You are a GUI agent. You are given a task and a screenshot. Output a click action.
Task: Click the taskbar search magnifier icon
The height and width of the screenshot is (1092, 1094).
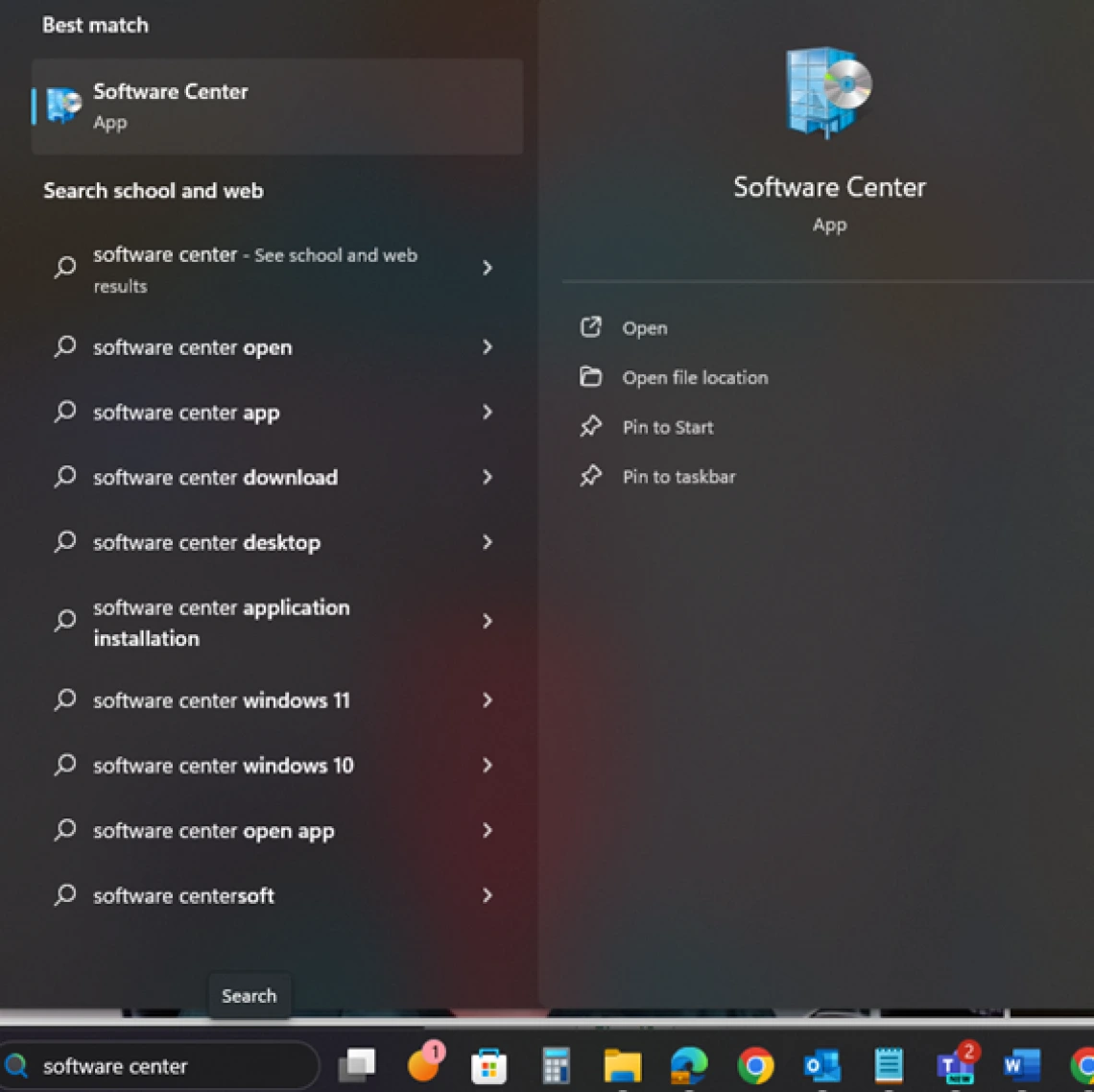(x=16, y=1065)
